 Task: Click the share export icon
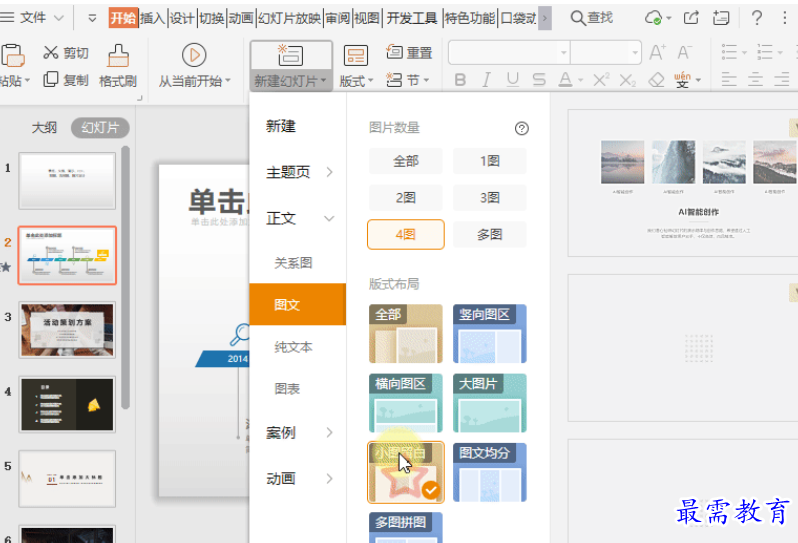point(691,18)
